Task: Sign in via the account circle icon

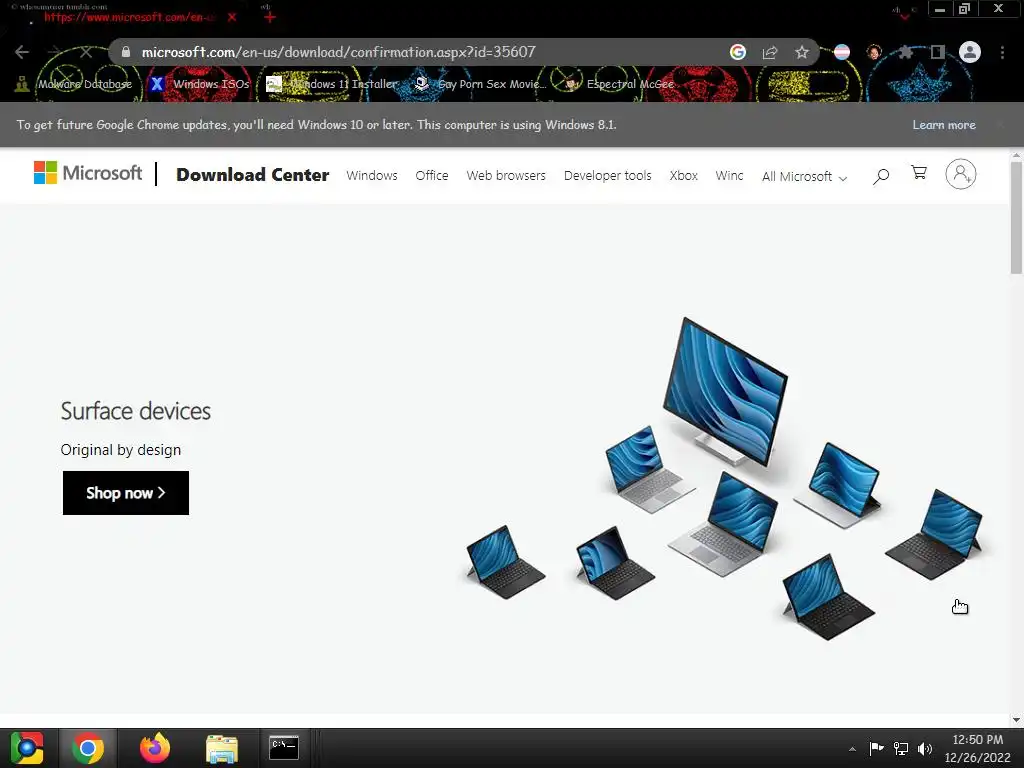Action: click(x=961, y=174)
